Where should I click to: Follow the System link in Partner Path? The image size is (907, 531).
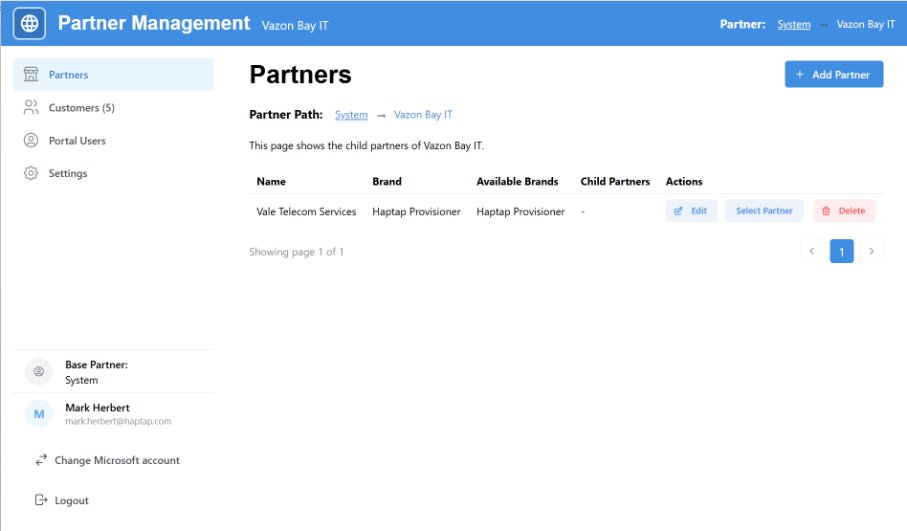[351, 115]
